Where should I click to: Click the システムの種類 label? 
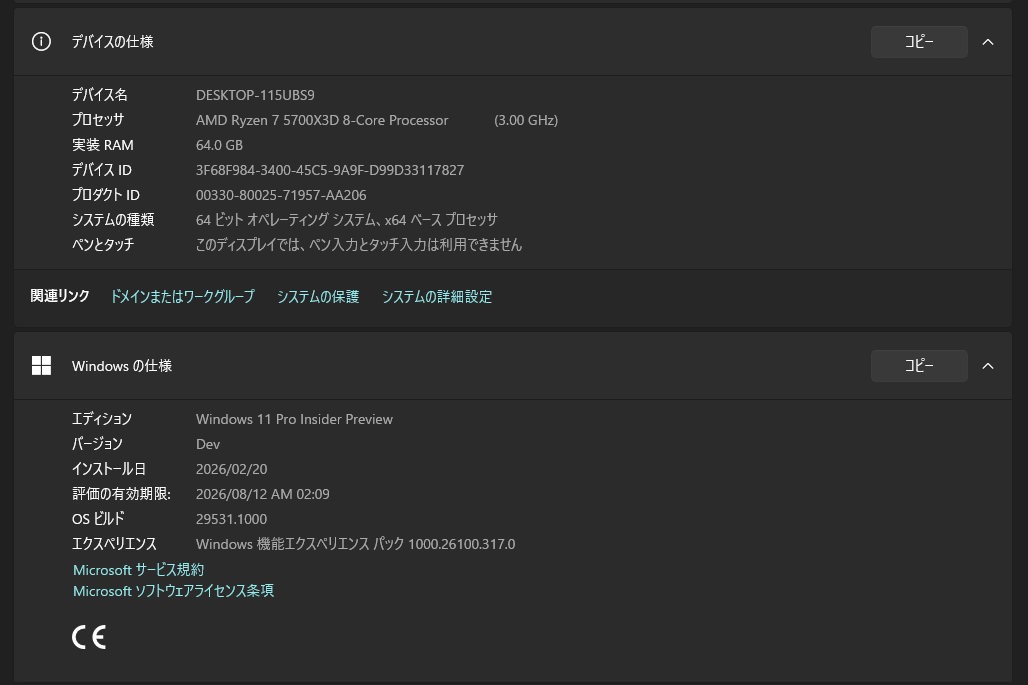click(x=113, y=220)
